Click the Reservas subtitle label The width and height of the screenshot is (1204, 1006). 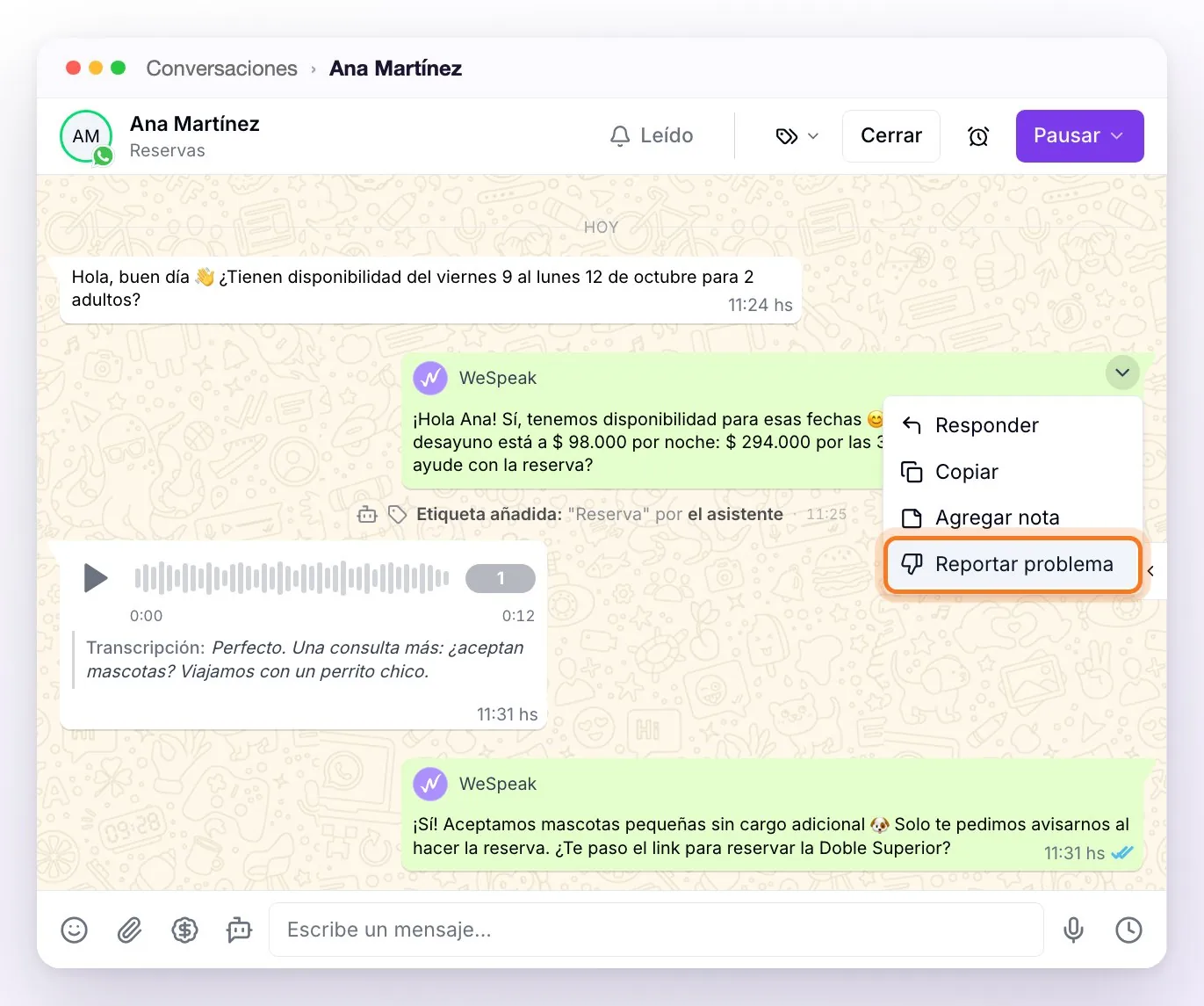167,150
